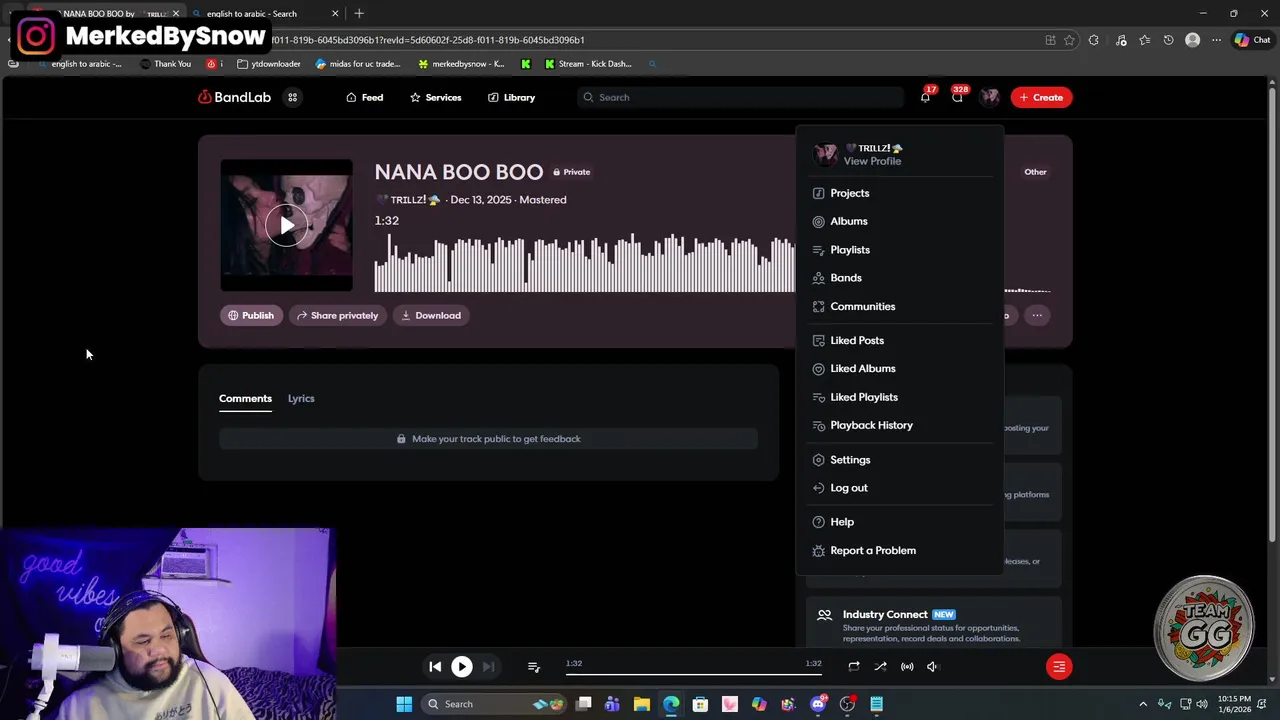The image size is (1280, 720).
Task: Play NANA BOO BOO from cover art
Action: [x=286, y=226]
